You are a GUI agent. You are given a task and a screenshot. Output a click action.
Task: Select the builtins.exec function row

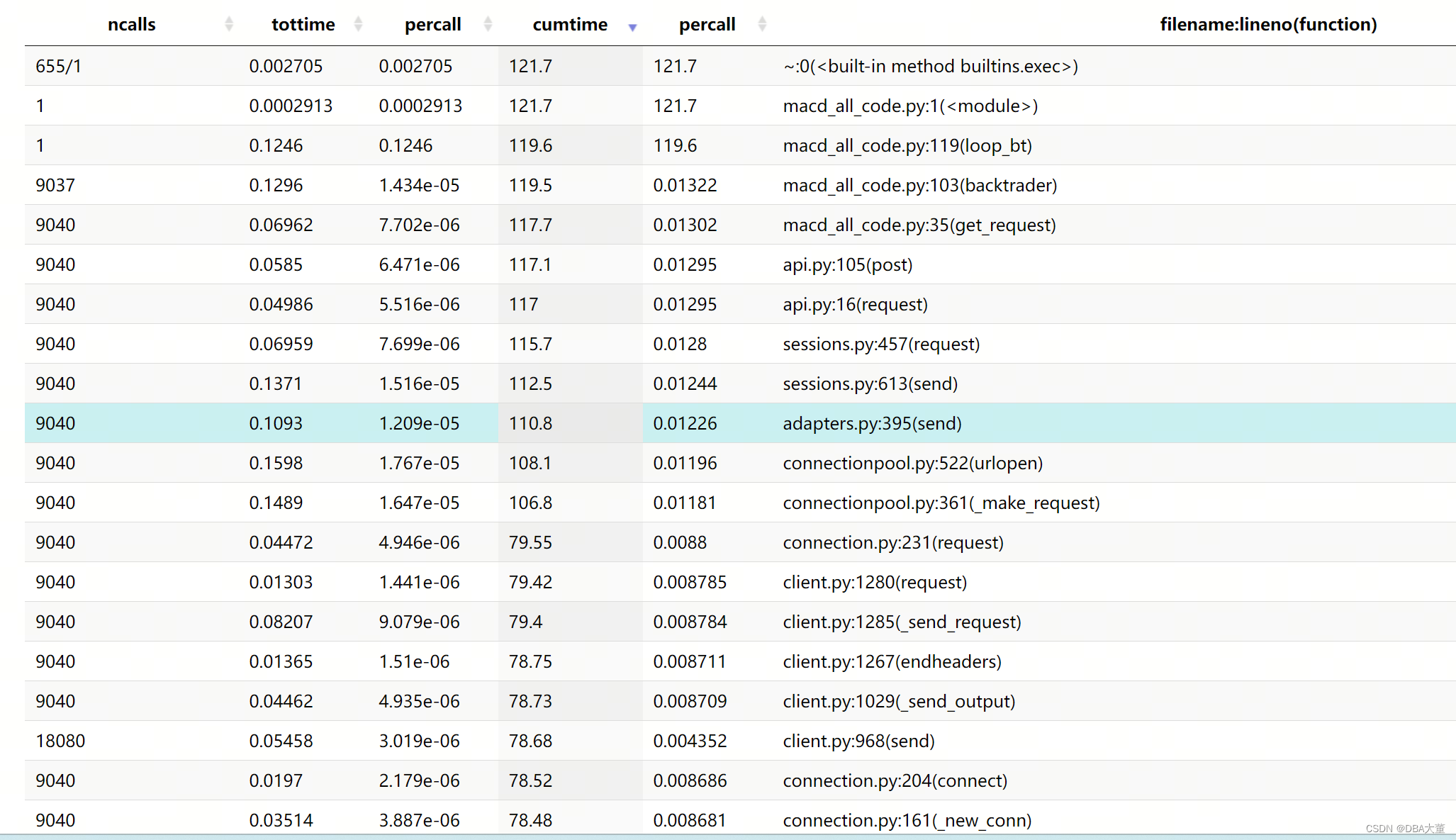[x=740, y=66]
